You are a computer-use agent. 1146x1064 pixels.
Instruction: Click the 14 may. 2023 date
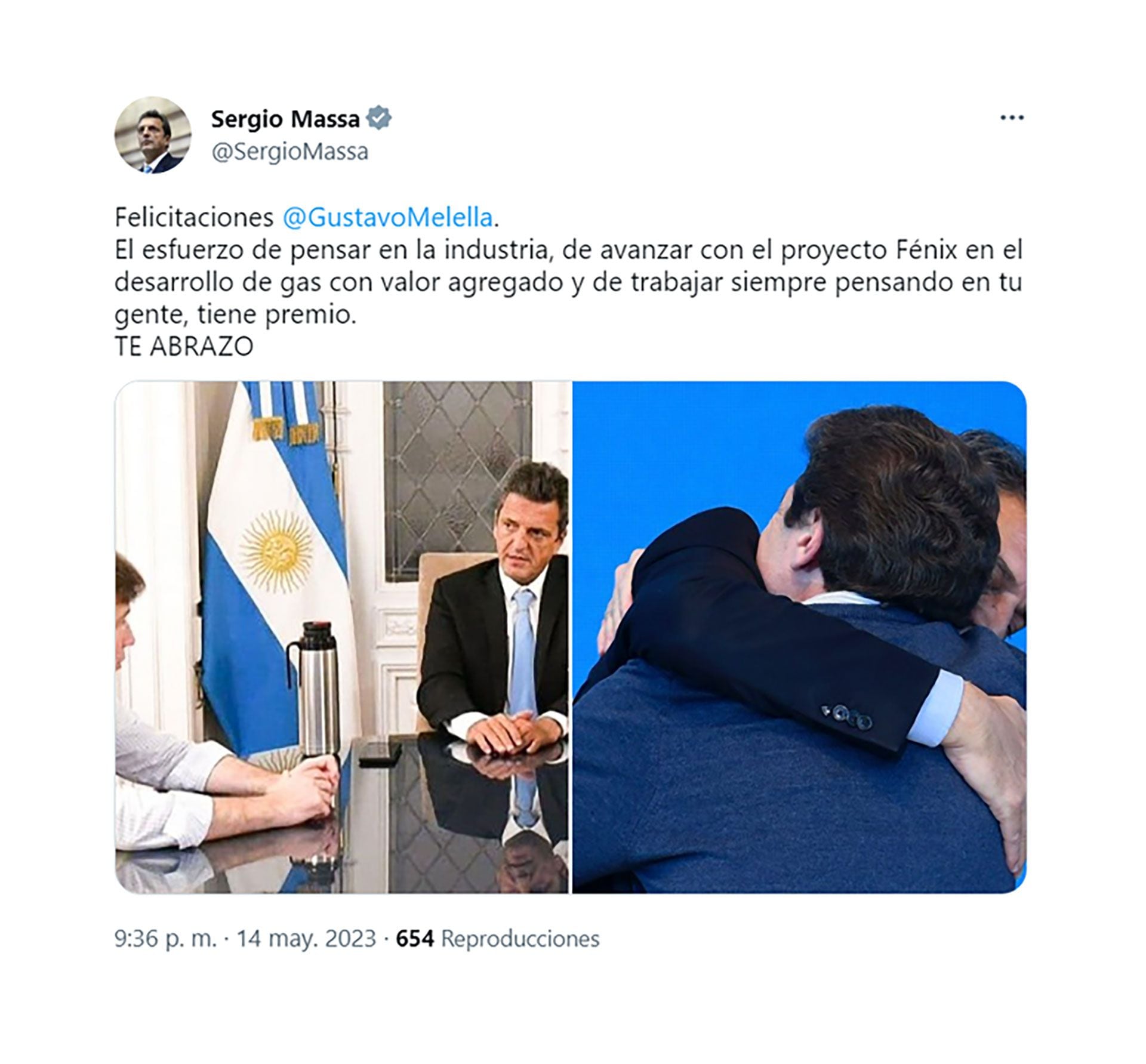[306, 939]
